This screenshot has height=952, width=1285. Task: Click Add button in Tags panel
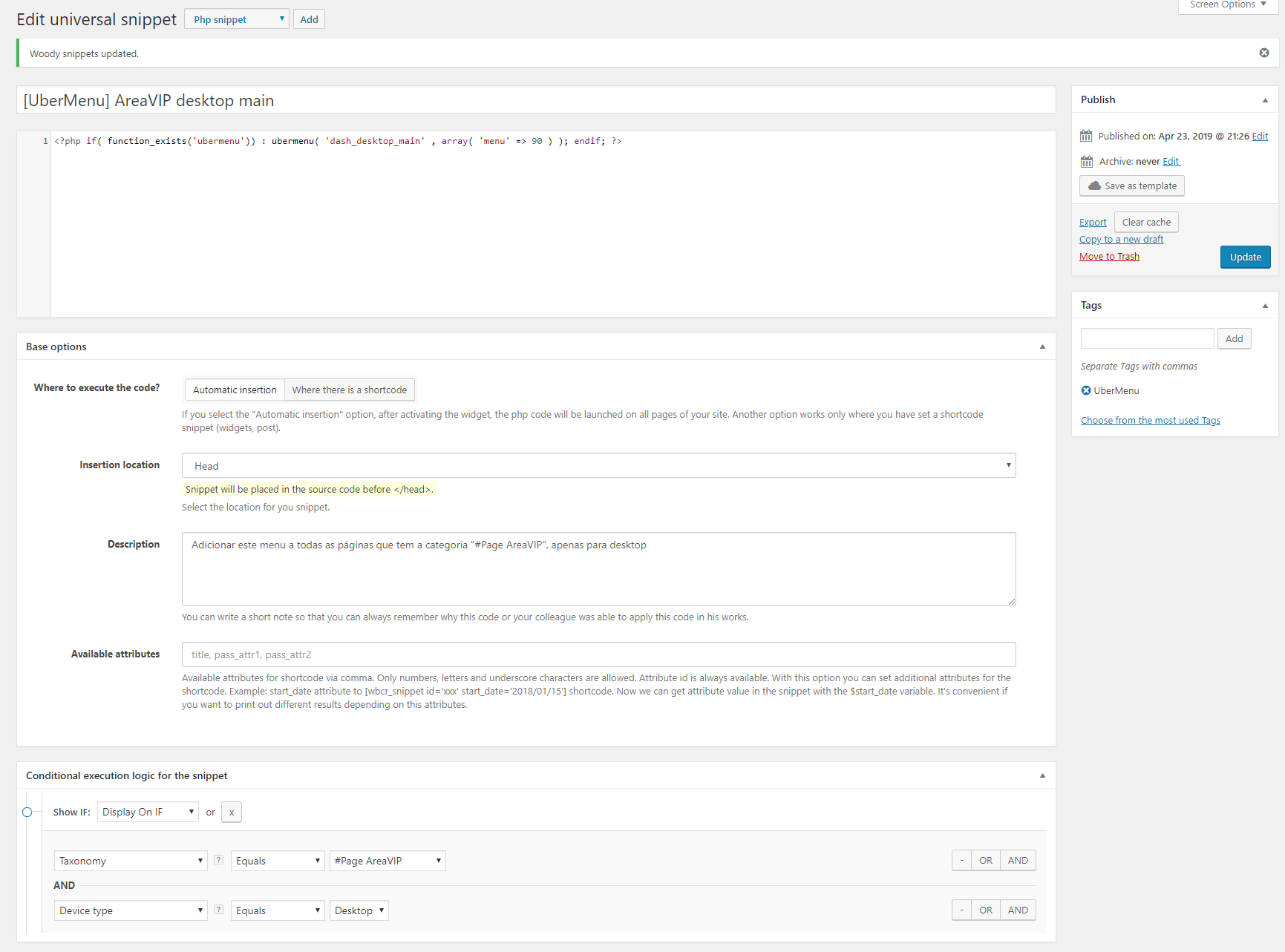pos(1235,338)
